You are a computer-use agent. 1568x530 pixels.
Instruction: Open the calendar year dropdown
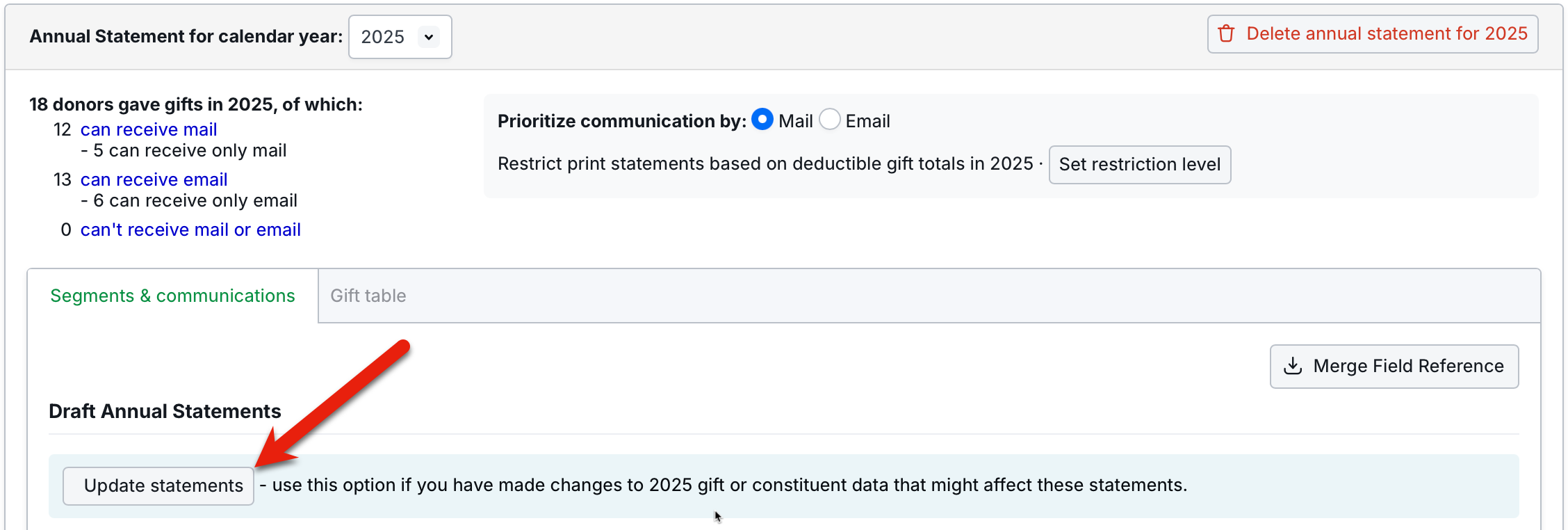click(400, 37)
